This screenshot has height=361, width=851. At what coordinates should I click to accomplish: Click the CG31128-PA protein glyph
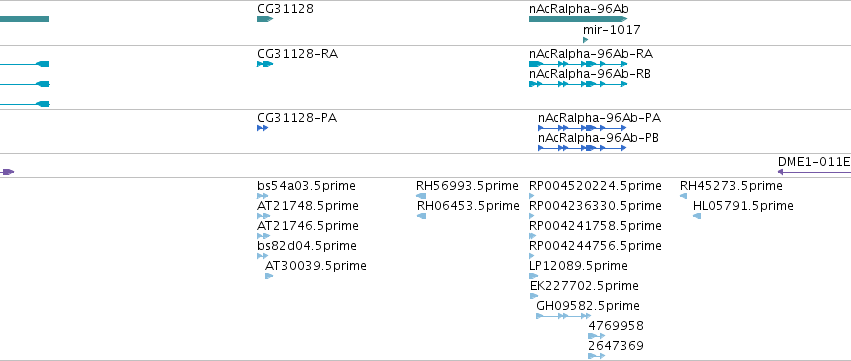tap(263, 128)
